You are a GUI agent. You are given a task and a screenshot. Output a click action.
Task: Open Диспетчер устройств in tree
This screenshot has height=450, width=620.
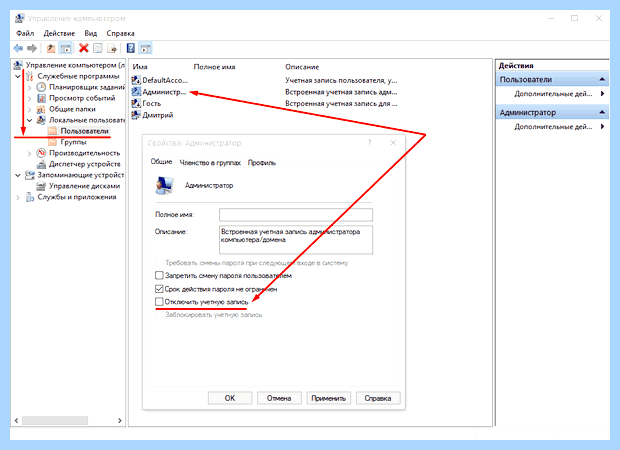[85, 164]
